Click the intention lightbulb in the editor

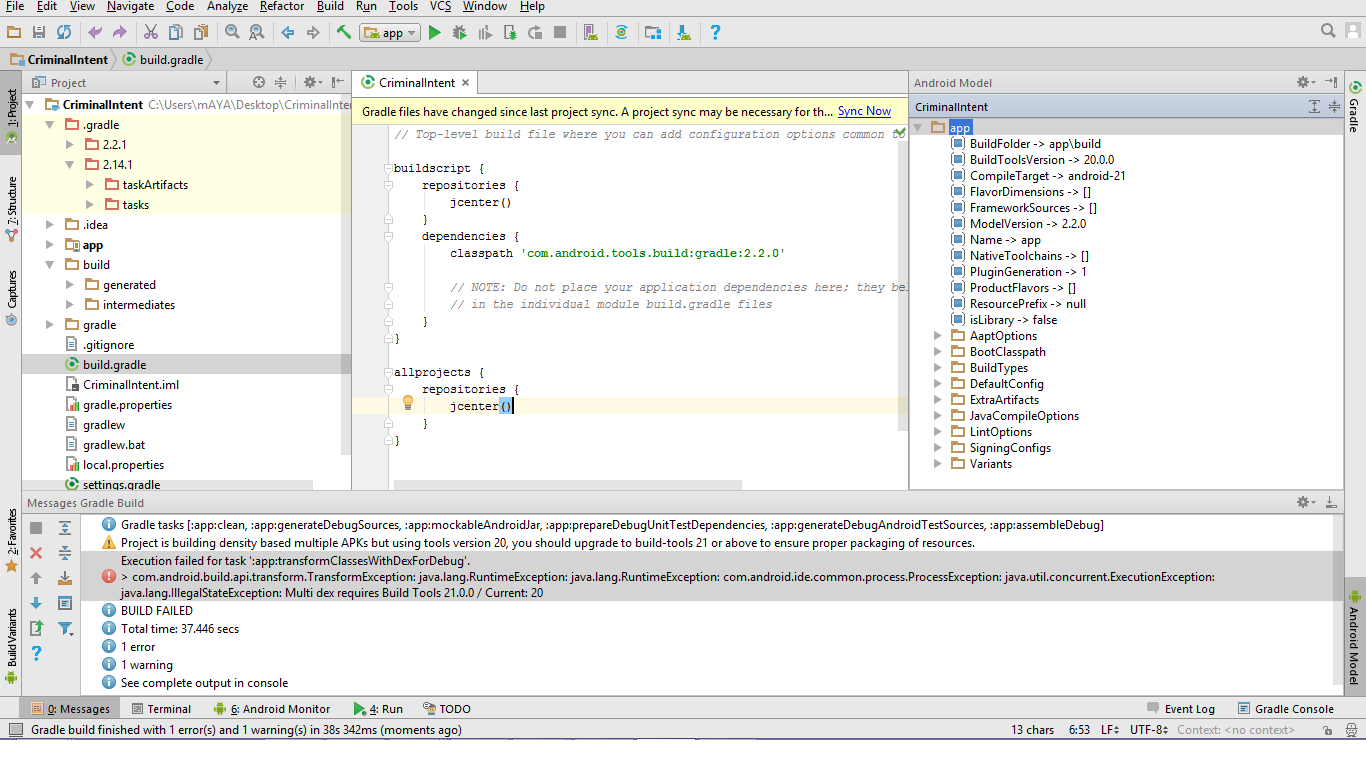(408, 403)
